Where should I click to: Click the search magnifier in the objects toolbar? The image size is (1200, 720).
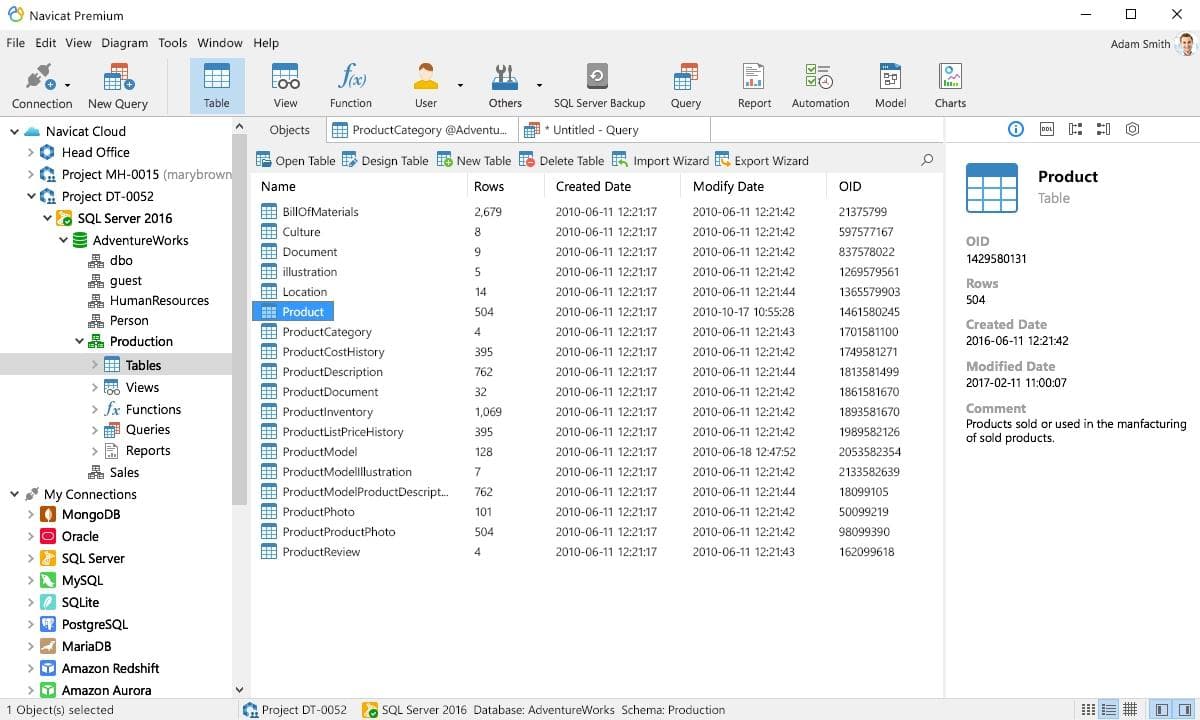tap(927, 160)
